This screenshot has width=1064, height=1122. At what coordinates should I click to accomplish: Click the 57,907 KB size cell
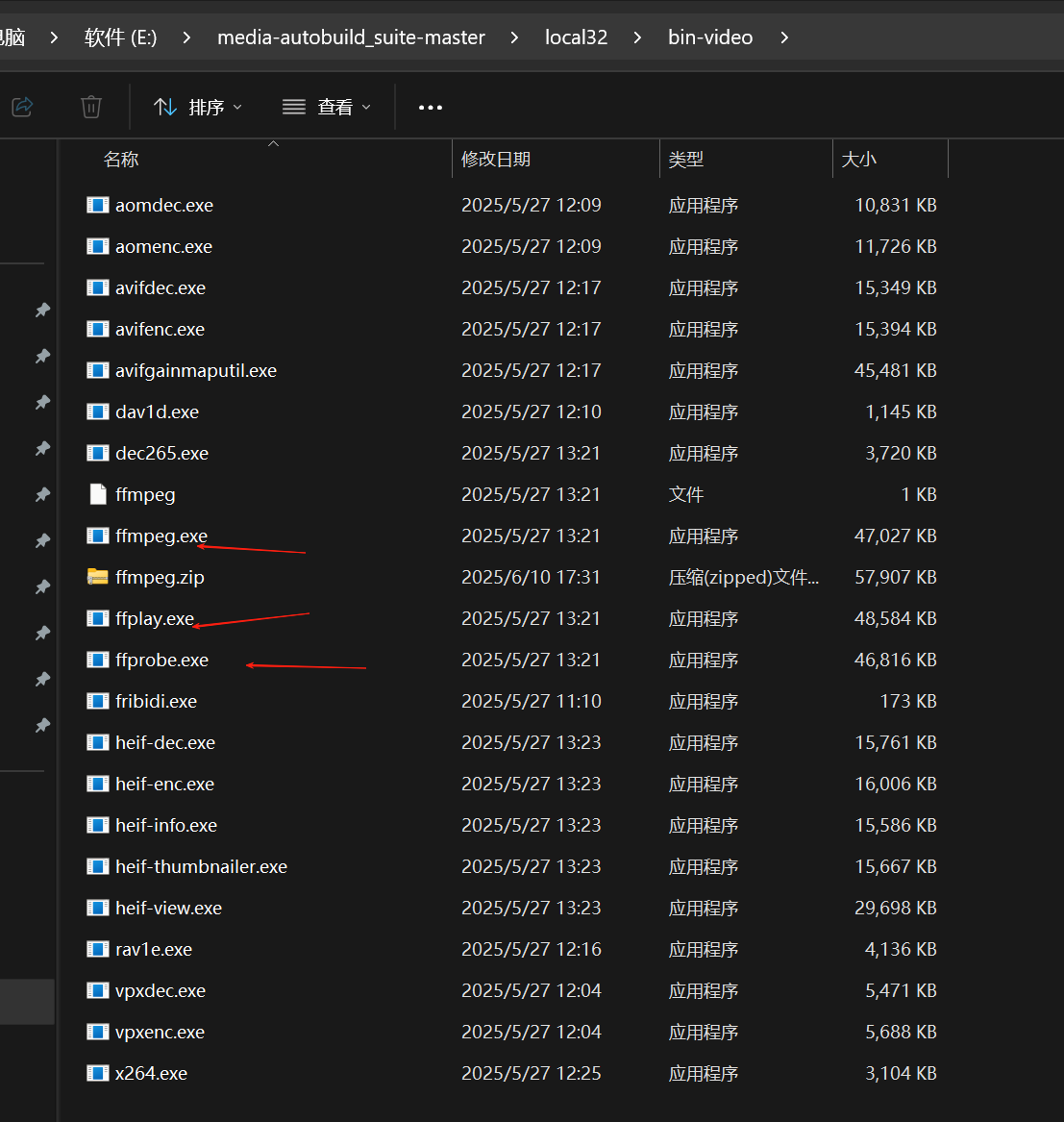(896, 578)
